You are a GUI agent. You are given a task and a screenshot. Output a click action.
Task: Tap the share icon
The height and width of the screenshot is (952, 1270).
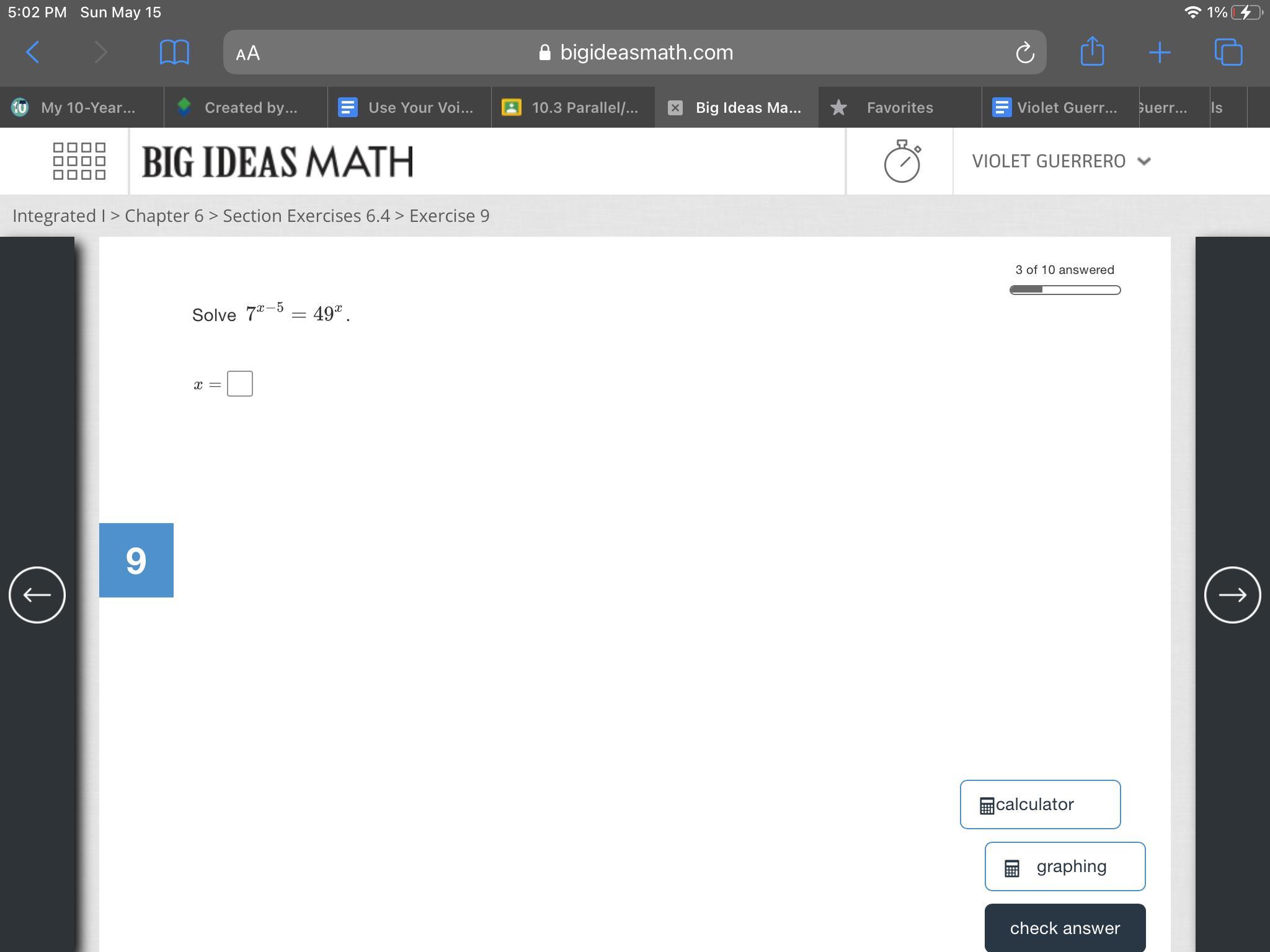click(x=1092, y=51)
